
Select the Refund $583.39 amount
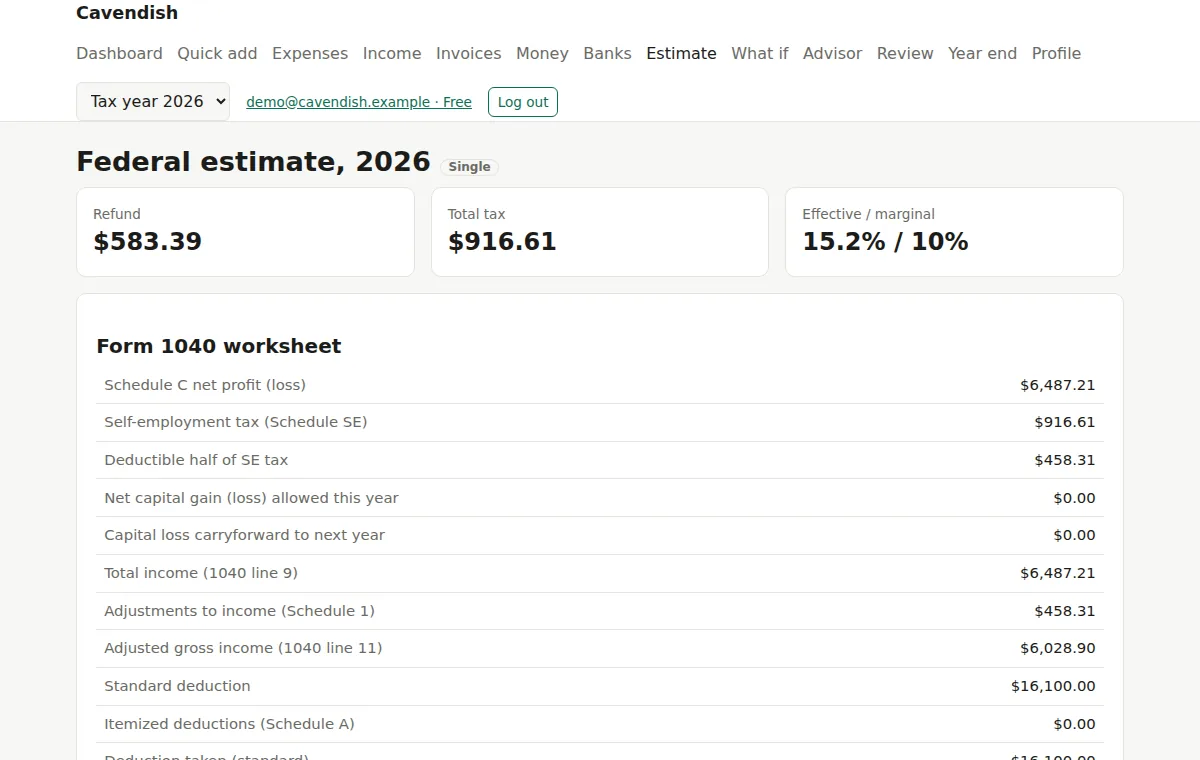point(147,241)
